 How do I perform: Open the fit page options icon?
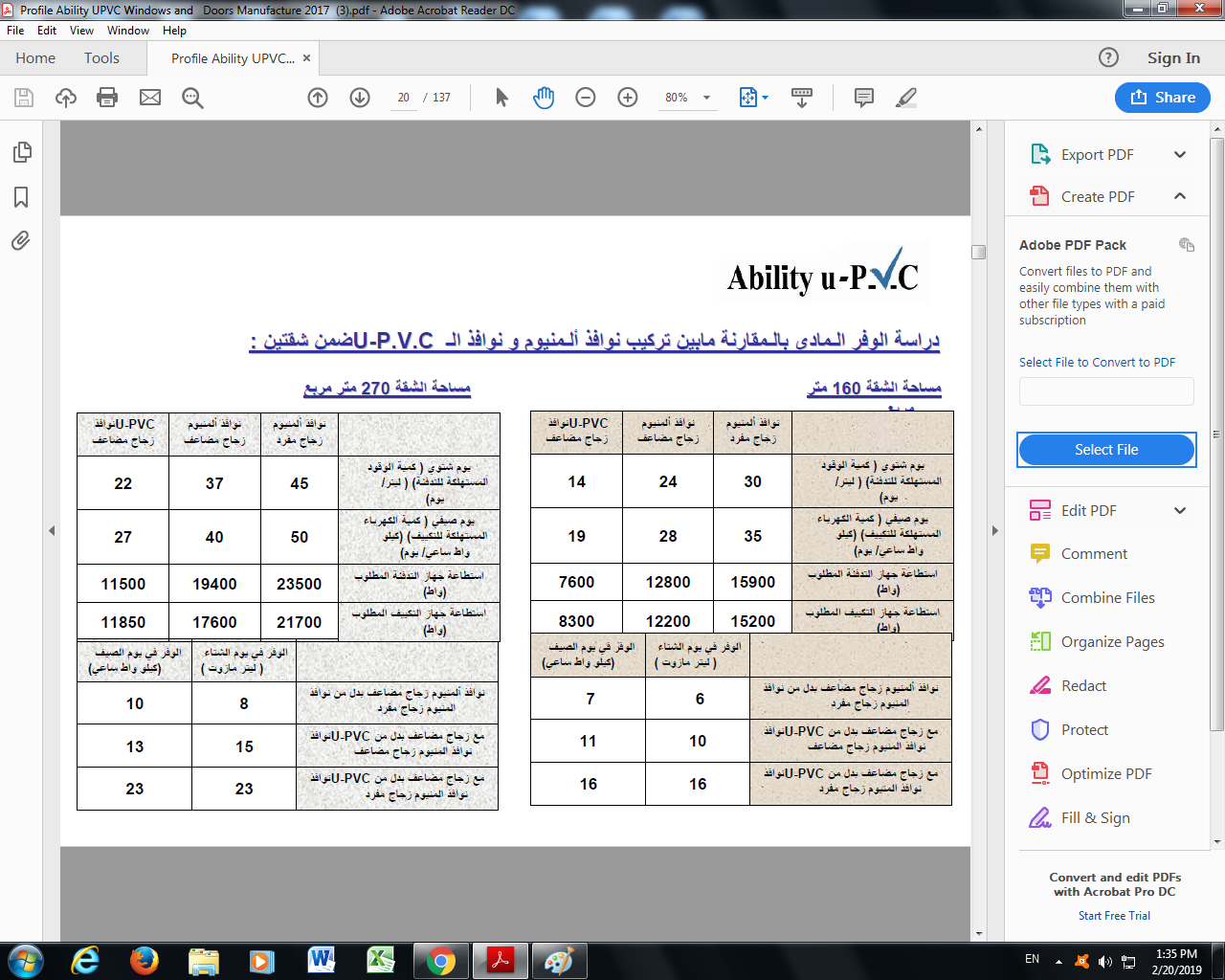[x=753, y=98]
